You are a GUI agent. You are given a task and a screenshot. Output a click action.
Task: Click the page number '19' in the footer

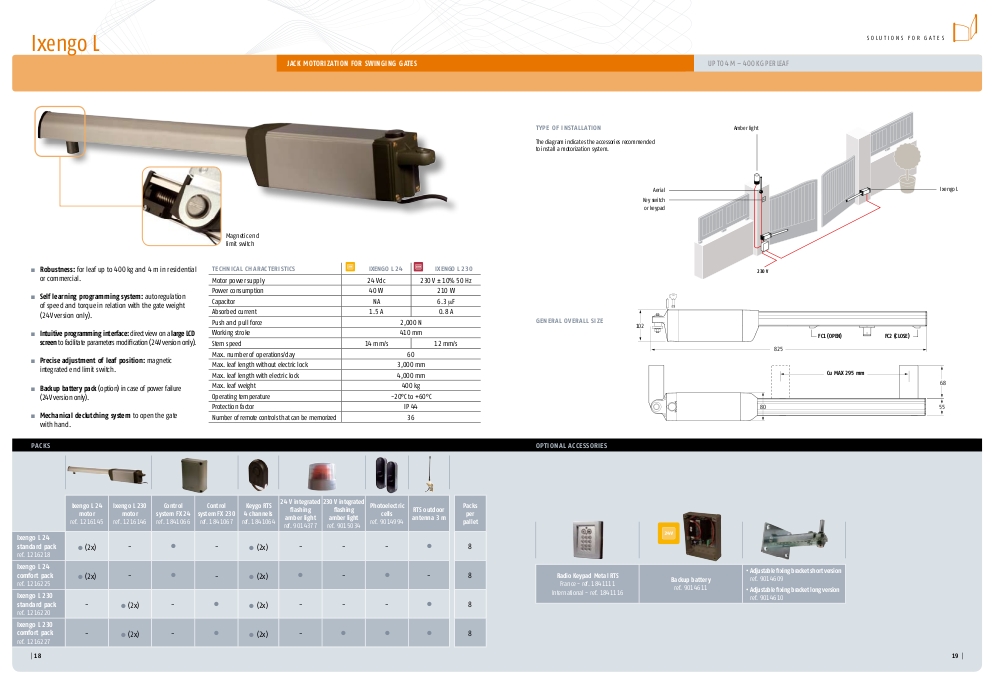[x=954, y=656]
